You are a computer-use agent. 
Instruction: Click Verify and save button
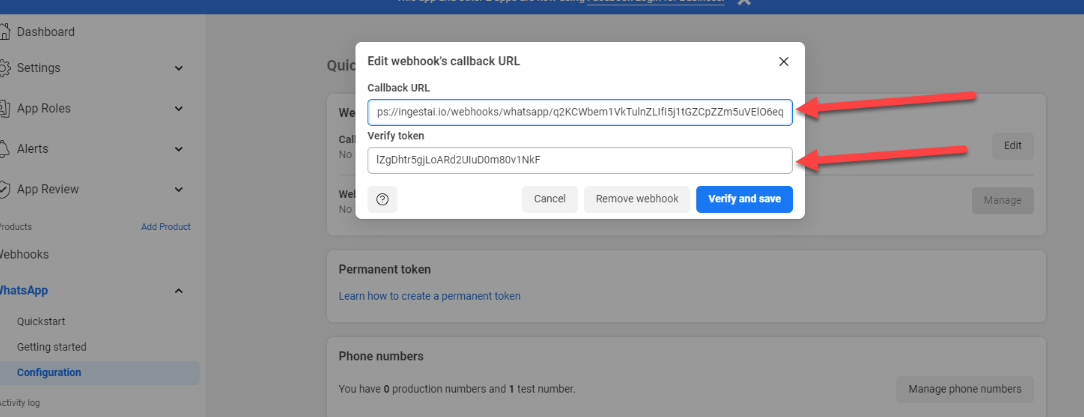point(745,199)
